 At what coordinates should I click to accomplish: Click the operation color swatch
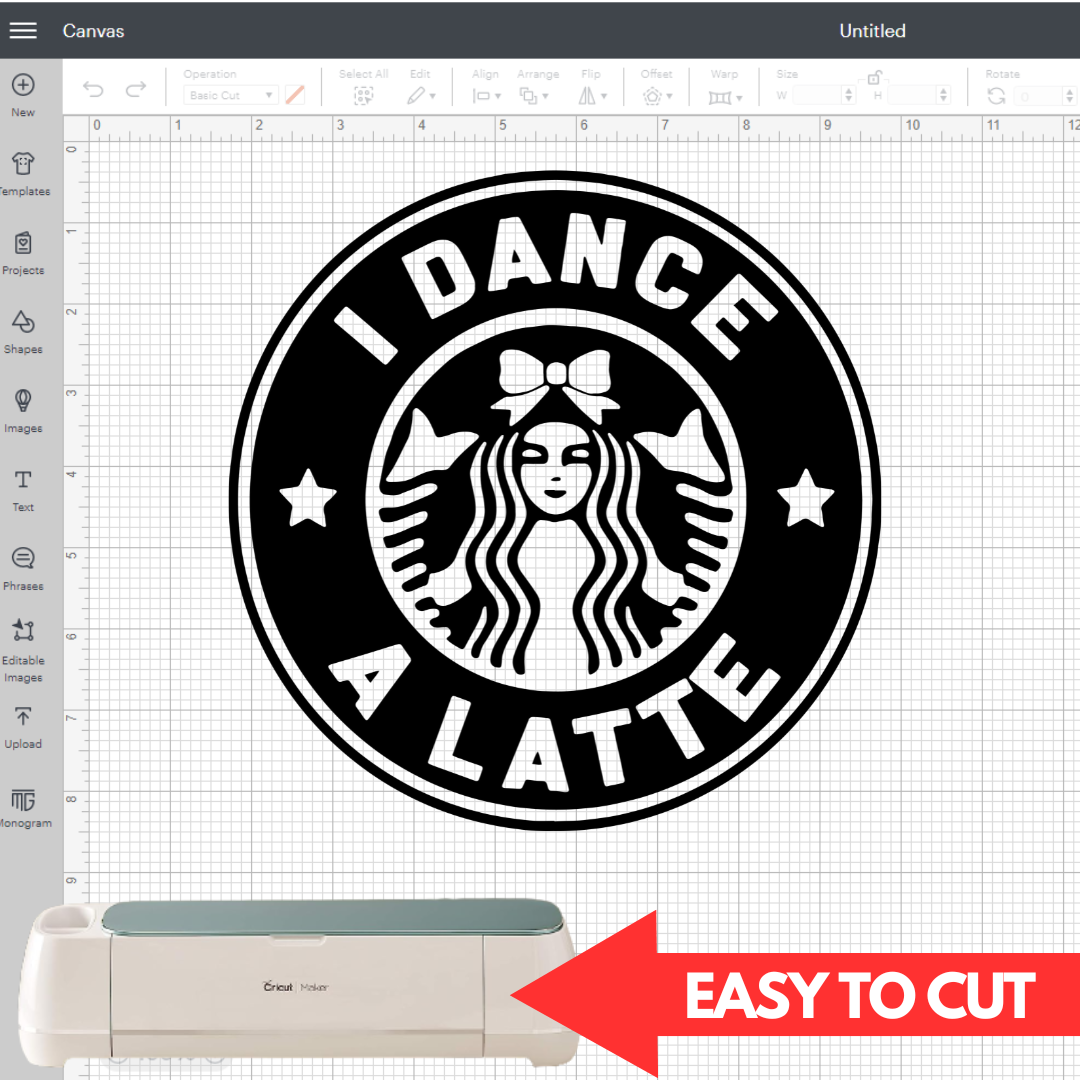point(295,95)
